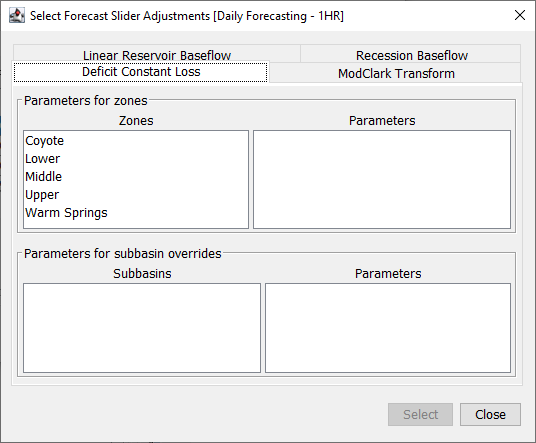Click the Subbasins column heading
This screenshot has width=536, height=443.
pyautogui.click(x=142, y=273)
